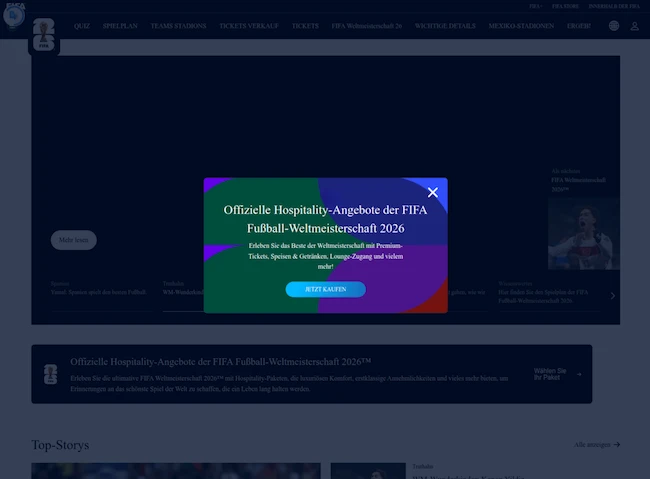Visit the FIFA STORE link
The image size is (650, 479).
pyautogui.click(x=565, y=6)
